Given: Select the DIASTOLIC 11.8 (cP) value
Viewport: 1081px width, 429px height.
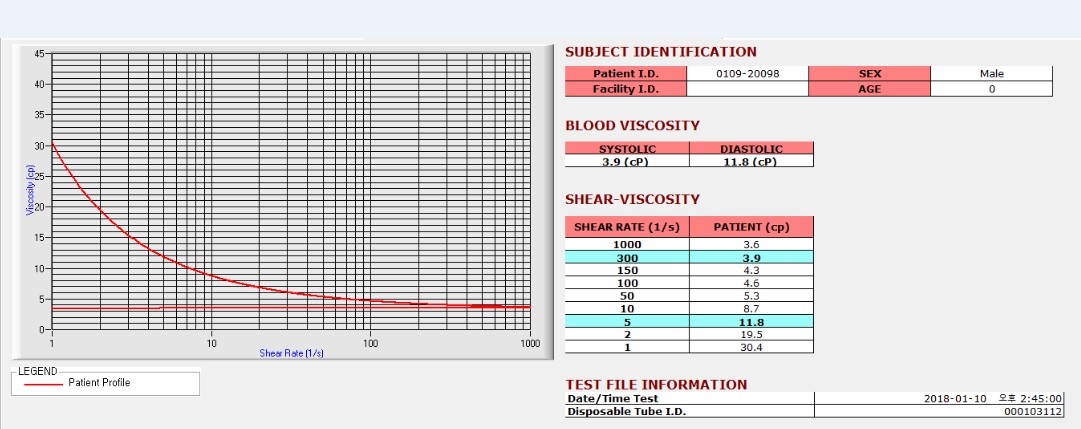Looking at the screenshot, I should click(x=751, y=161).
